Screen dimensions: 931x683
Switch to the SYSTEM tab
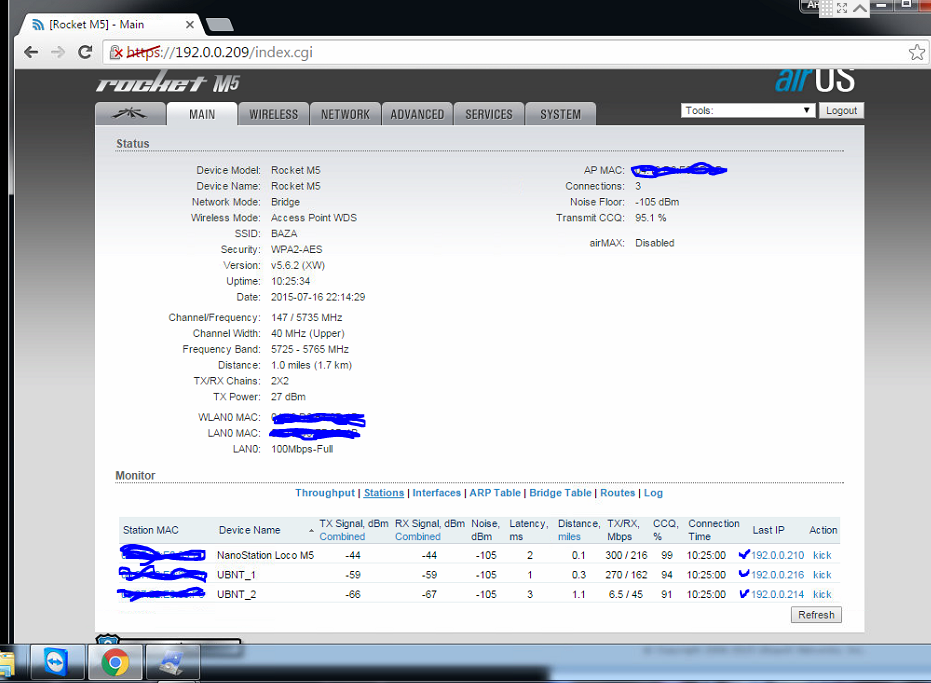click(x=560, y=114)
